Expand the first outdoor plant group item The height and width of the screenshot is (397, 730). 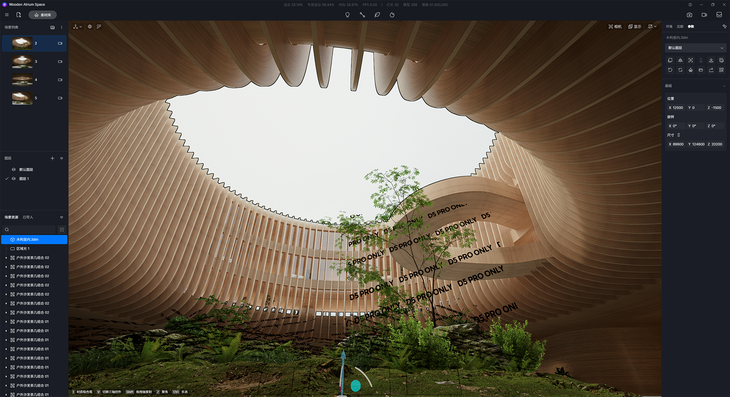tap(6, 257)
